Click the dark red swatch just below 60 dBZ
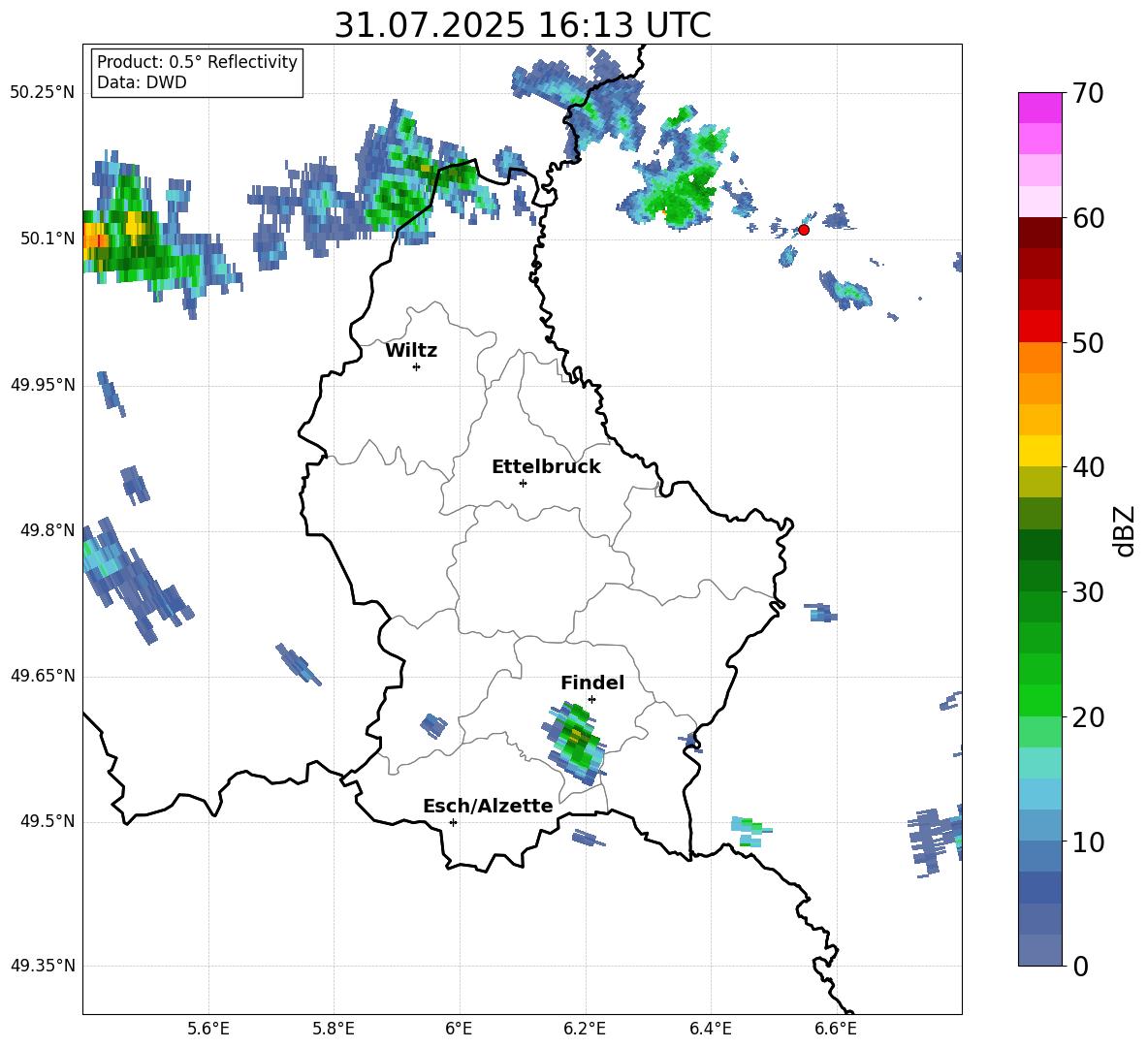Viewport: 1148px width, 1048px height. click(x=1039, y=232)
